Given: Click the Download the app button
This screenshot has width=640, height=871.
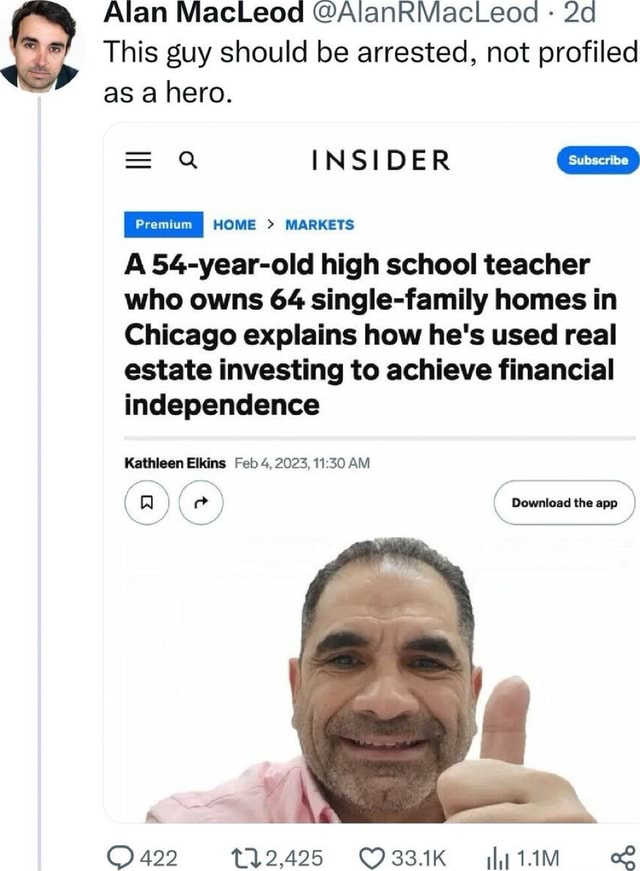Looking at the screenshot, I should (x=564, y=503).
